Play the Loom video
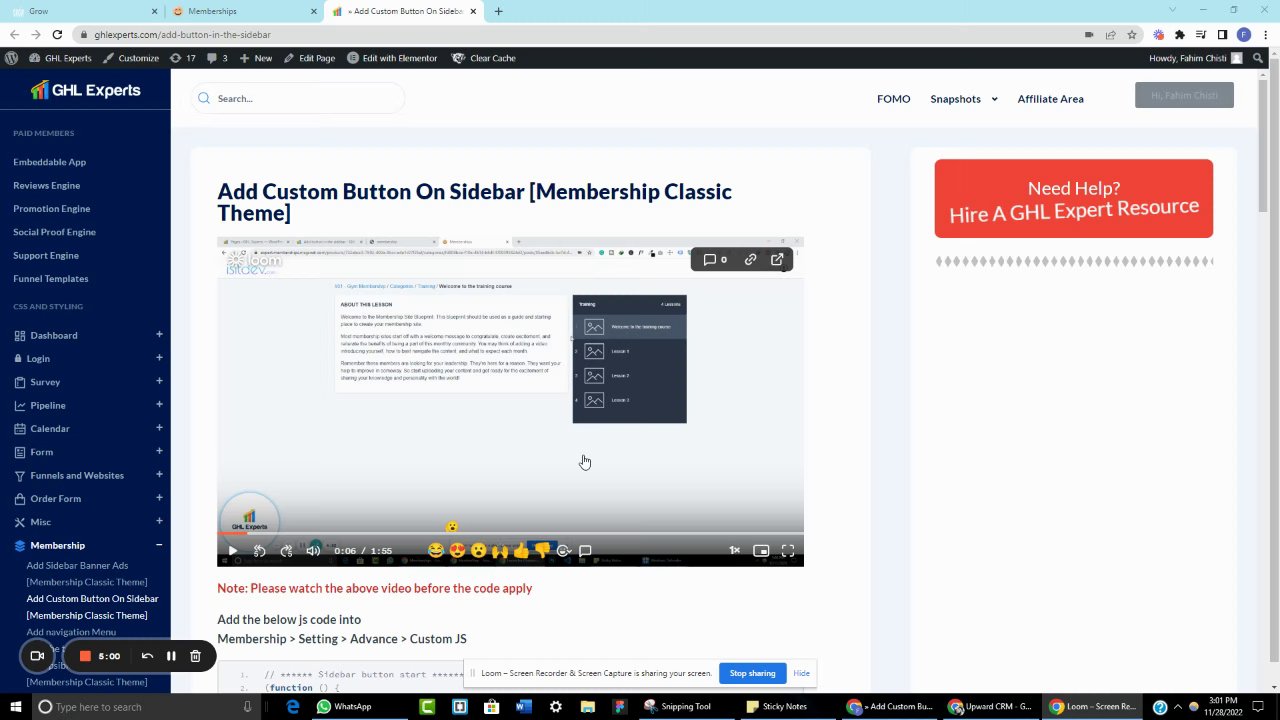This screenshot has width=1280, height=720. [232, 551]
